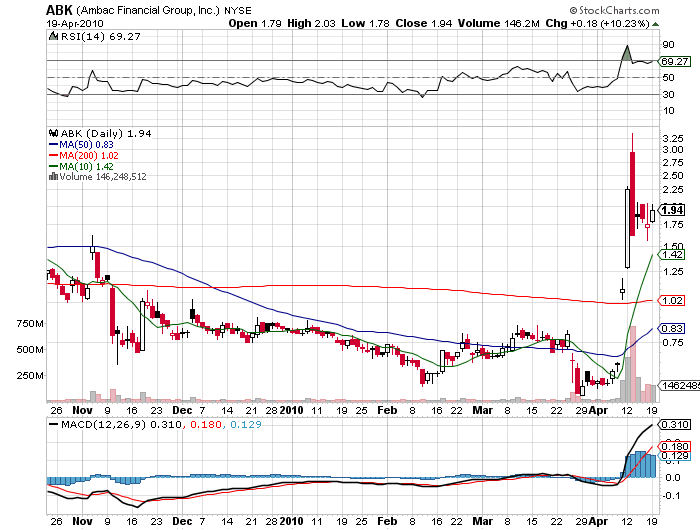Click the company name Ambac Financial Group, Inc.
This screenshot has height=530, width=700.
click(148, 10)
